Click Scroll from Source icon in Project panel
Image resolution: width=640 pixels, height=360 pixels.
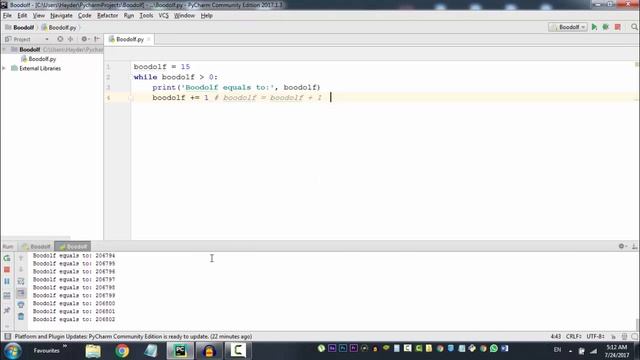[x=60, y=39]
